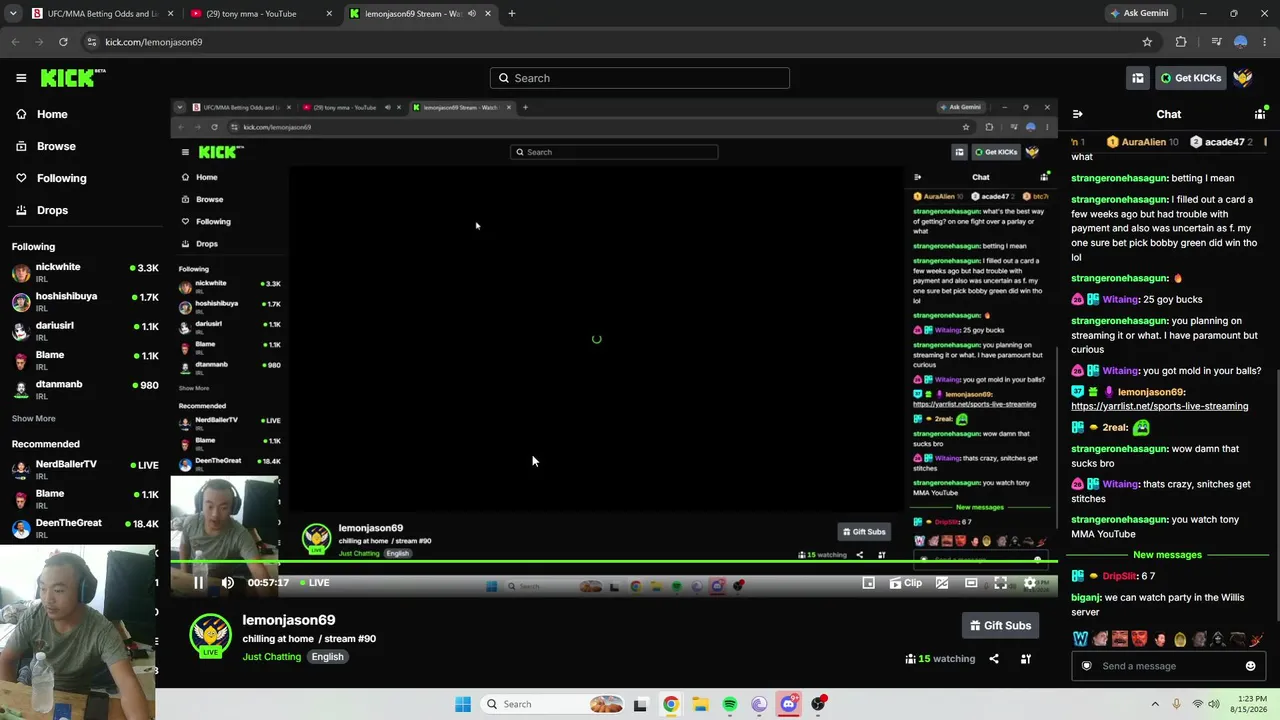Viewport: 1280px width, 720px height.
Task: Open NerdBallerTV from Recommended
Action: point(85,469)
